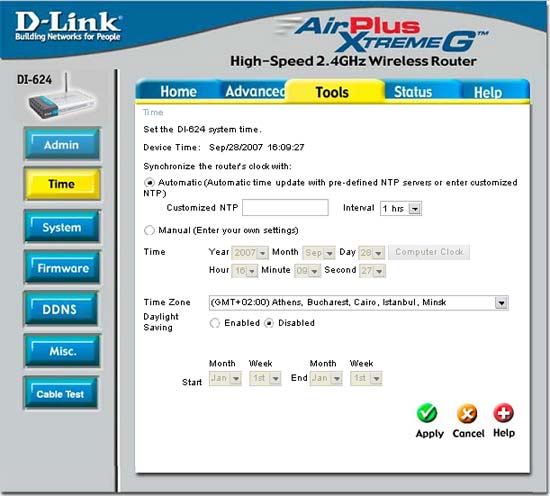This screenshot has height=496, width=550.
Task: Click the Help label beside Cancel
Action: 504,433
